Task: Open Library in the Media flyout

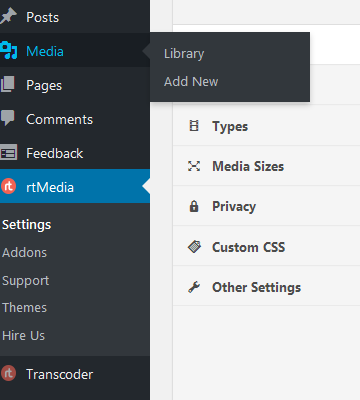Action: pyautogui.click(x=184, y=54)
